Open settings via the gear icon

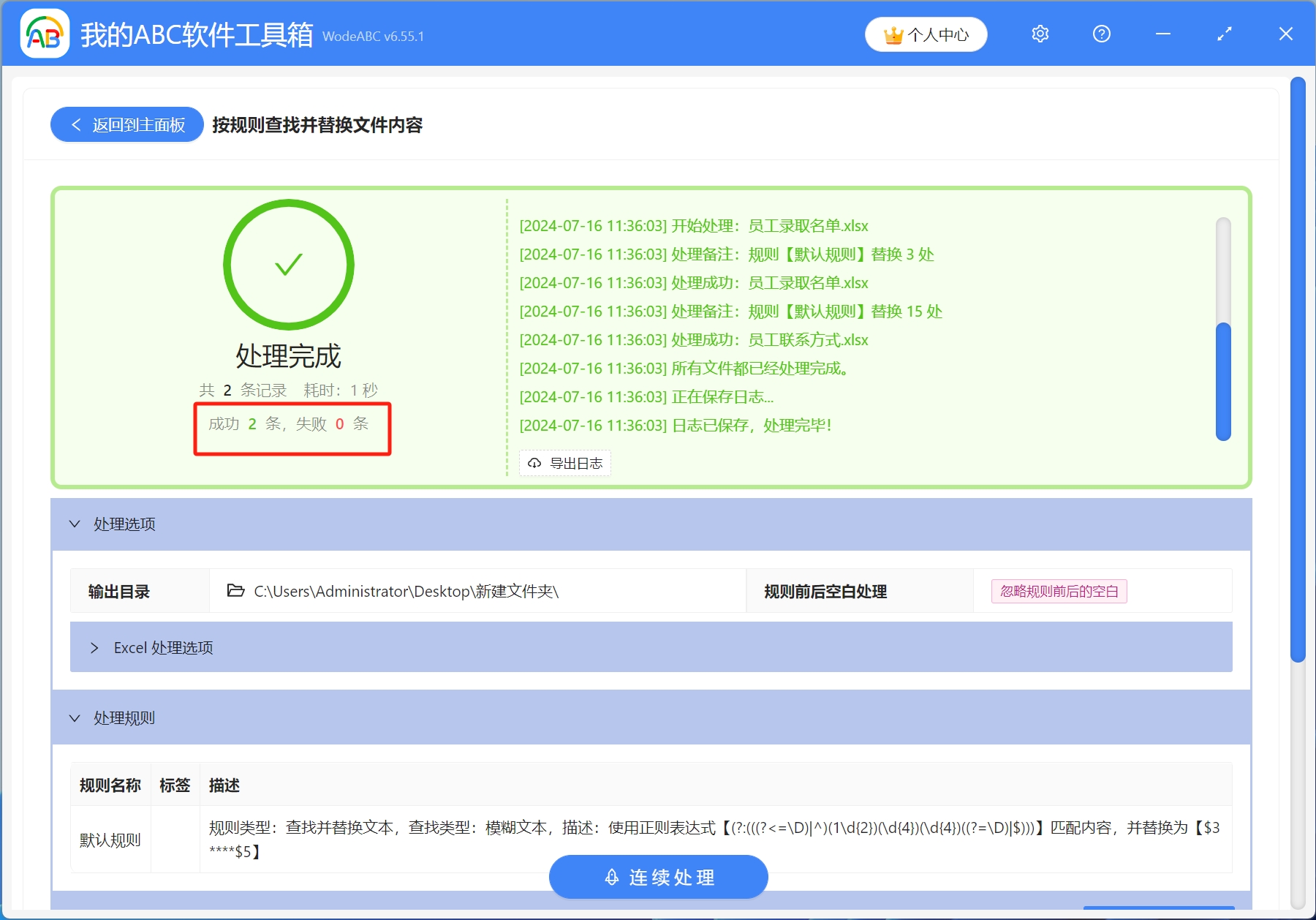[x=1040, y=34]
